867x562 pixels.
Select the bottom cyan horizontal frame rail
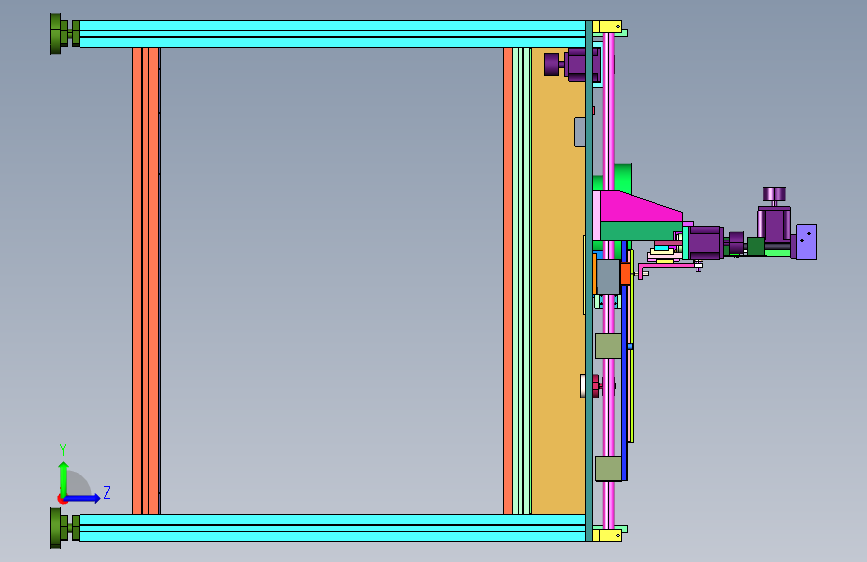[x=332, y=528]
